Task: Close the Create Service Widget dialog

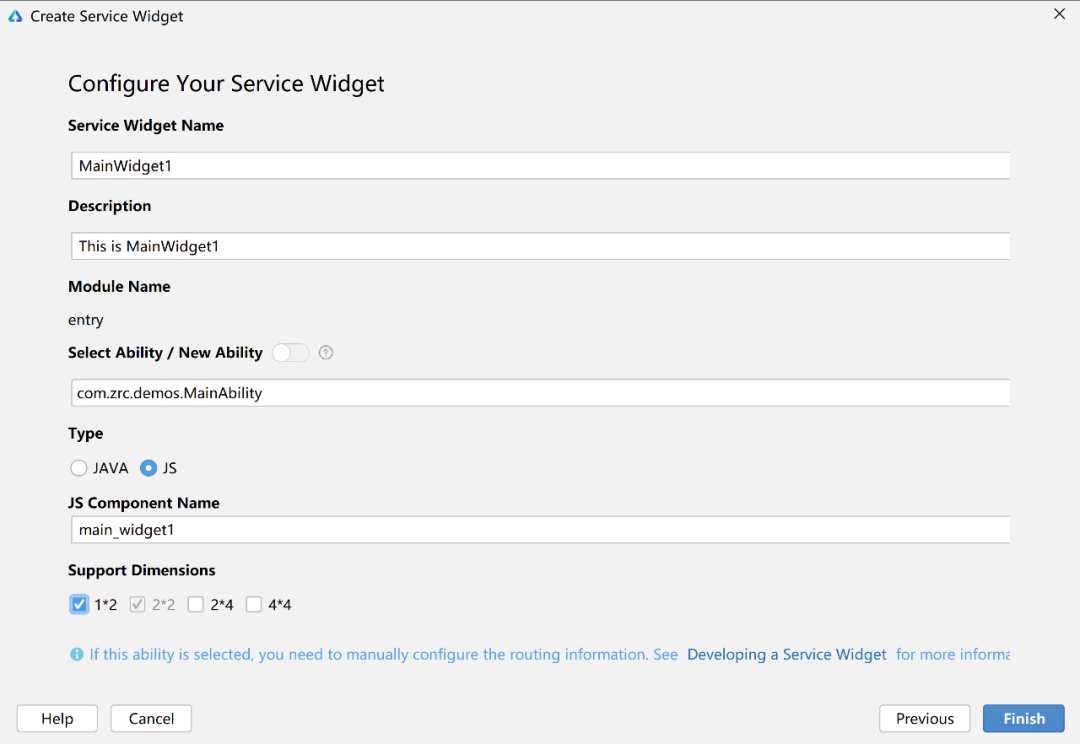Action: click(1060, 15)
